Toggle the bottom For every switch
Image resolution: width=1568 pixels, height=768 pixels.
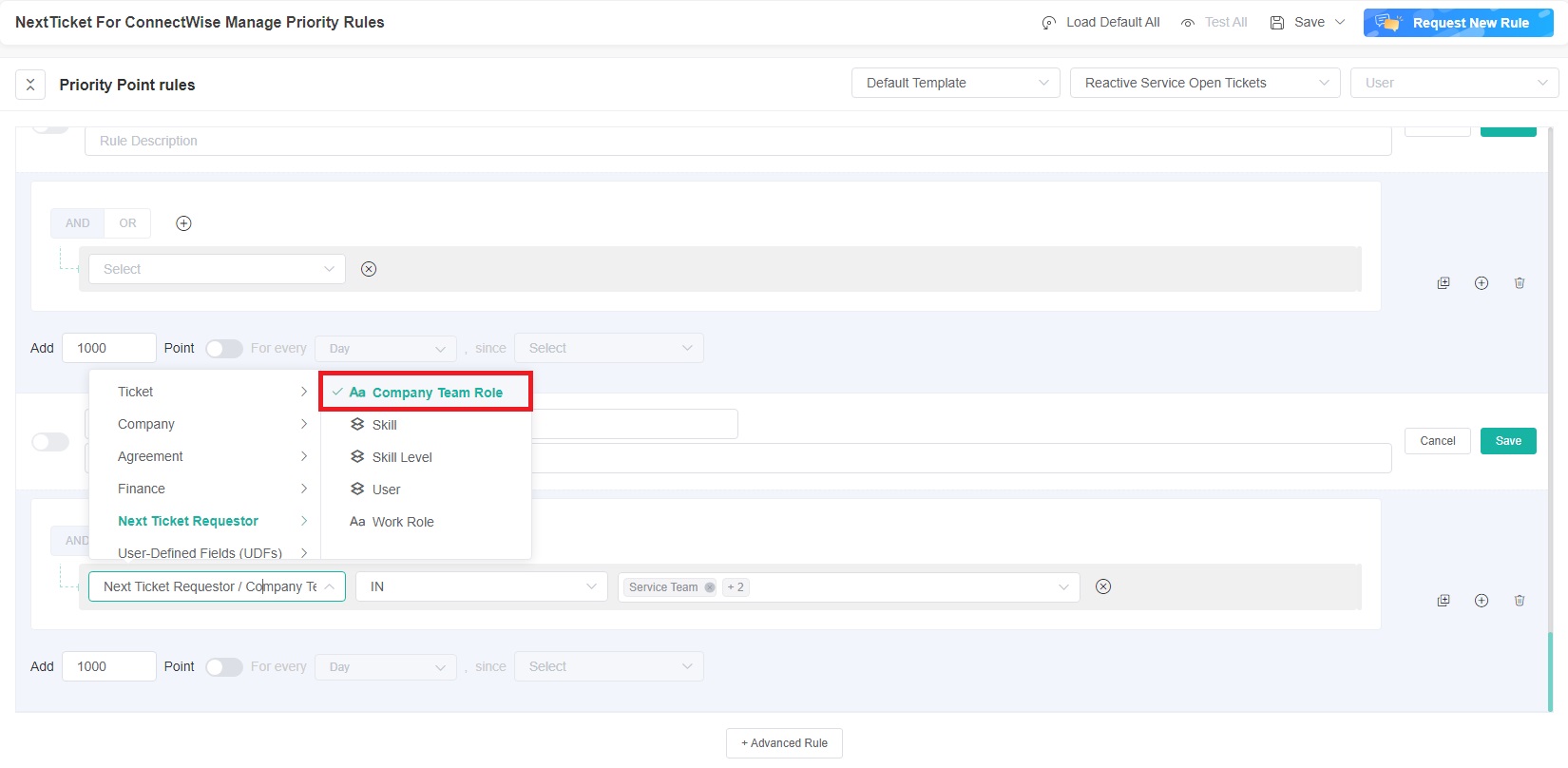[x=224, y=667]
